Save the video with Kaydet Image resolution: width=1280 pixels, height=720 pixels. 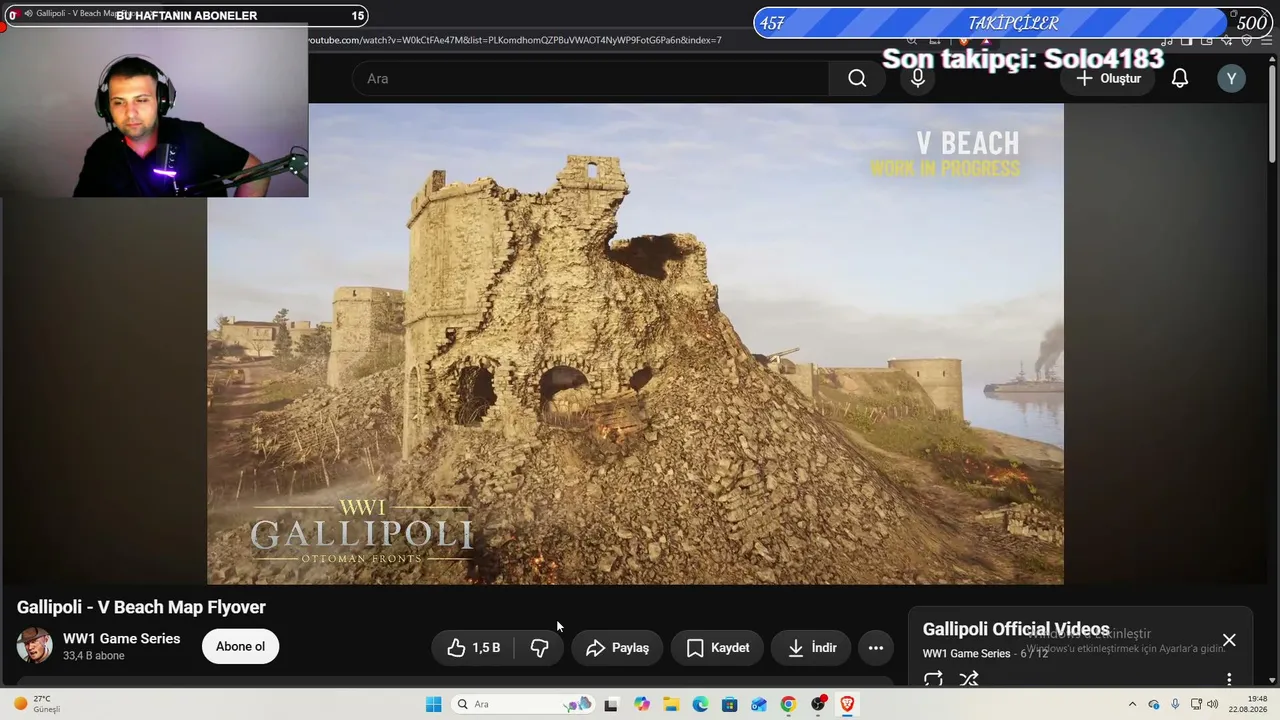click(717, 648)
